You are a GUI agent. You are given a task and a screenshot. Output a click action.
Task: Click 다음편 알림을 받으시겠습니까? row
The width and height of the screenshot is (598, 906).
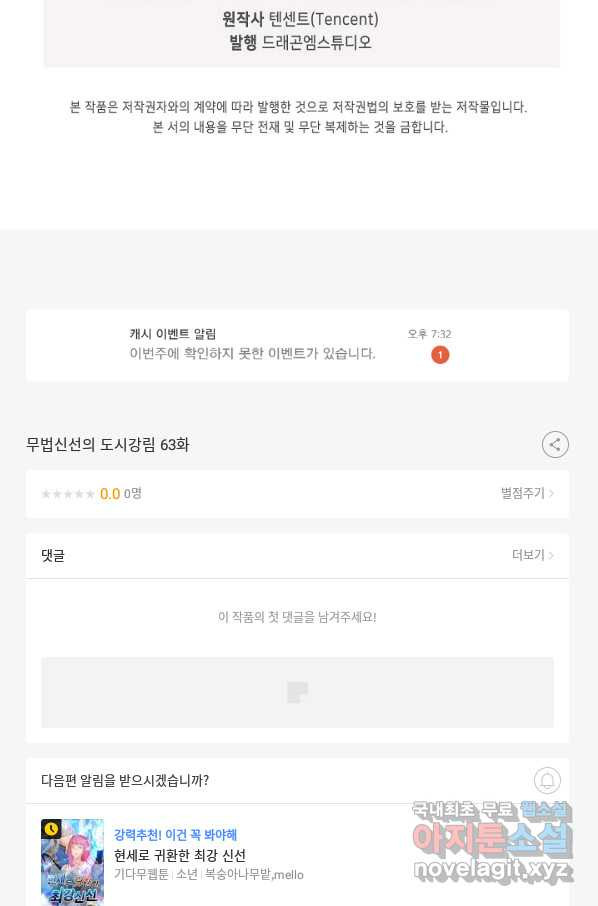297,781
